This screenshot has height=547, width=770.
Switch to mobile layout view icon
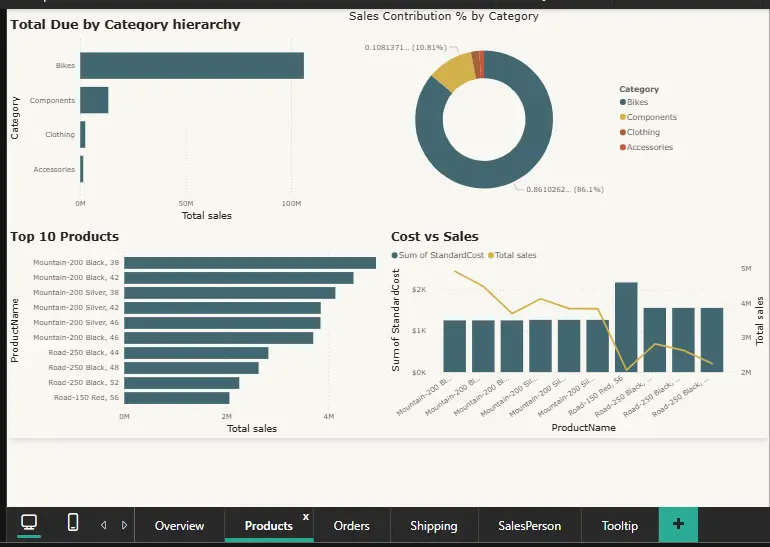(x=73, y=522)
